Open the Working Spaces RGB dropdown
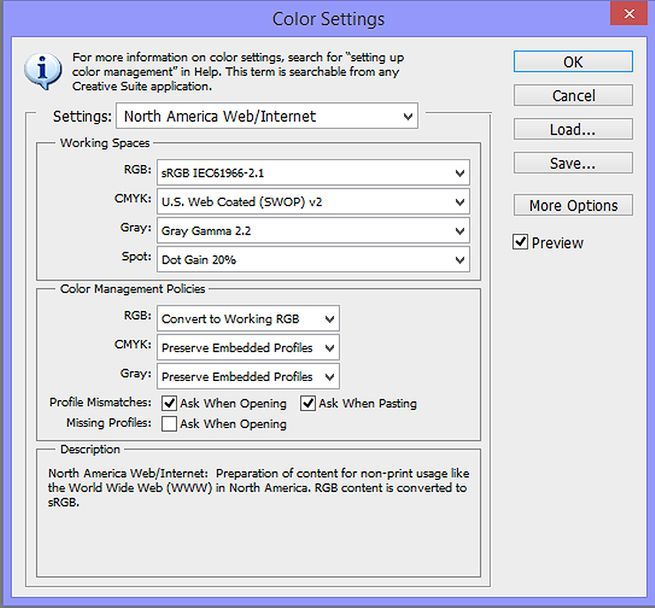655x608 pixels. click(x=313, y=173)
